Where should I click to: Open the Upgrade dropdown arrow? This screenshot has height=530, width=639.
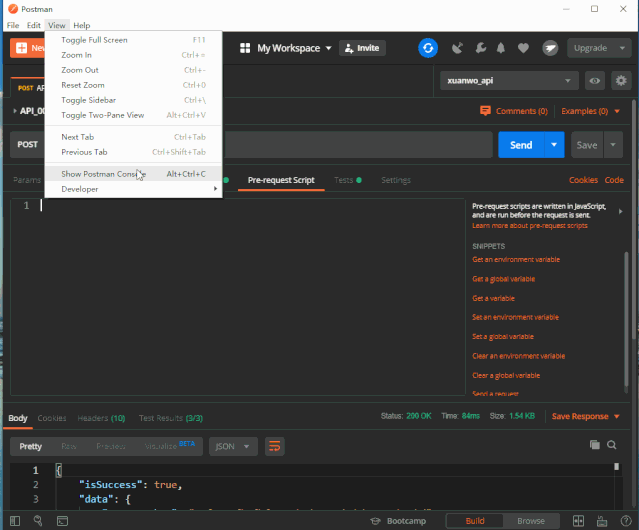tap(622, 48)
